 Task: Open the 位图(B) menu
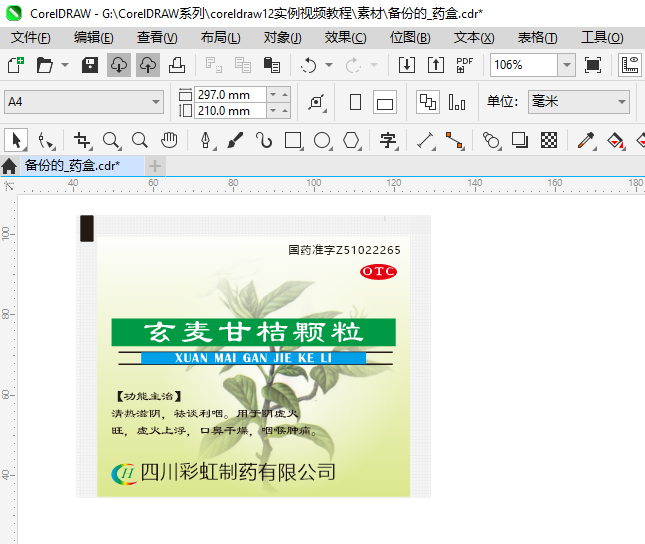pyautogui.click(x=410, y=38)
